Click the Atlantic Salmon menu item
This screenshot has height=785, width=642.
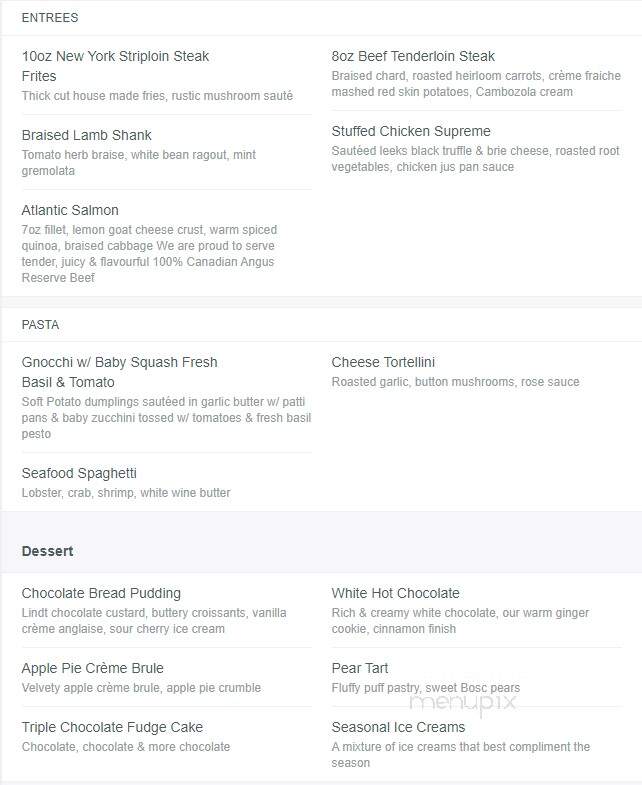pos(70,210)
